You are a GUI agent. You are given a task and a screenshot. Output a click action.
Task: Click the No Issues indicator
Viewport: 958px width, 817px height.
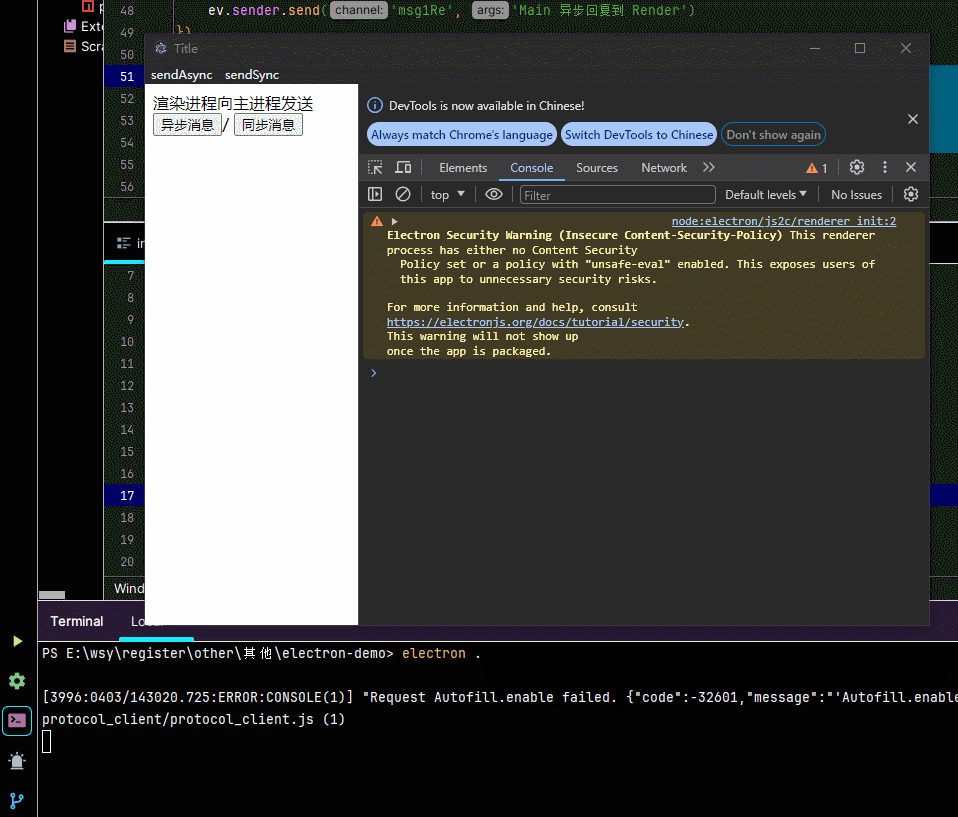pos(856,195)
